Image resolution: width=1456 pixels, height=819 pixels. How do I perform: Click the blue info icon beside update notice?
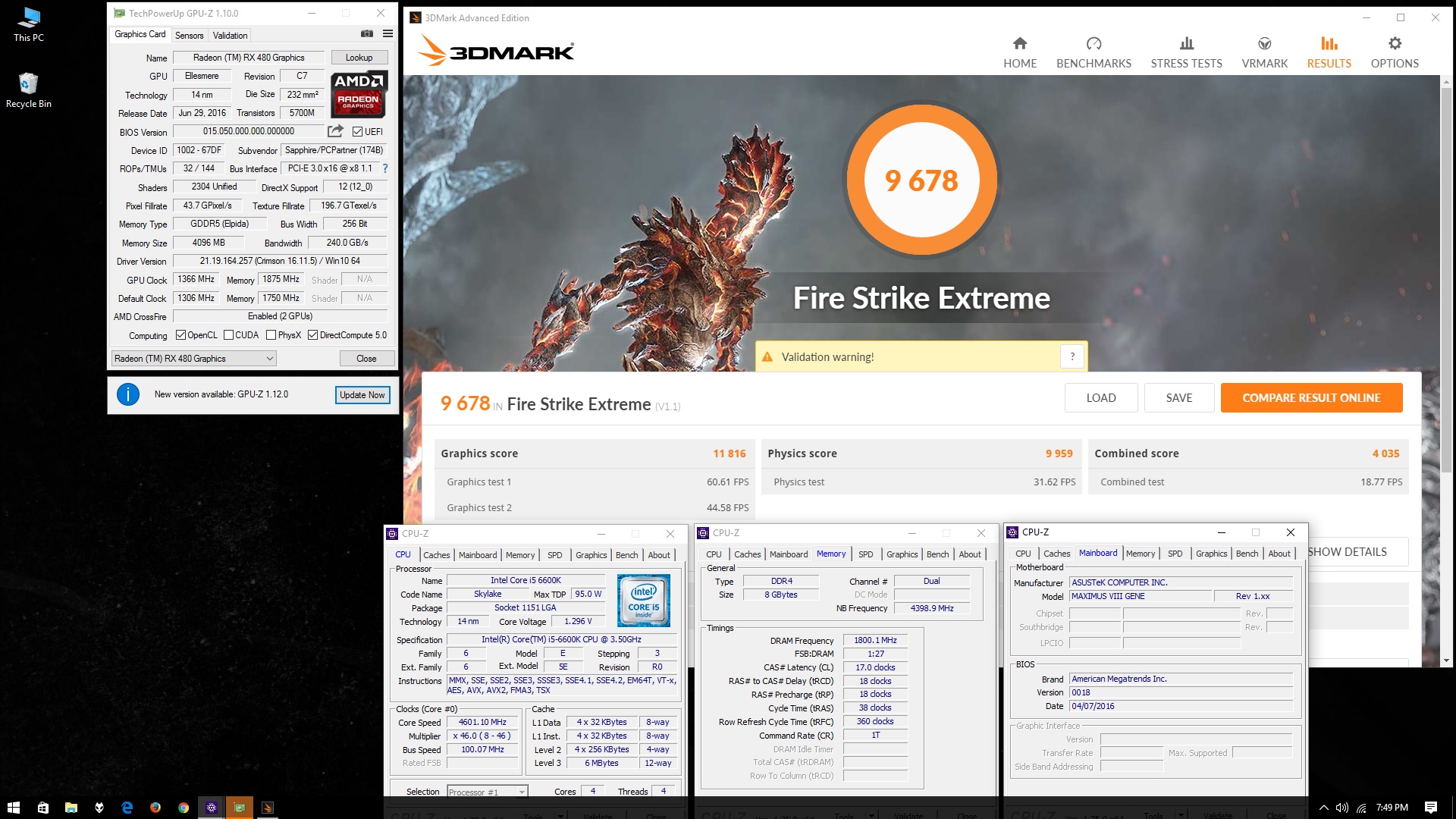[128, 394]
